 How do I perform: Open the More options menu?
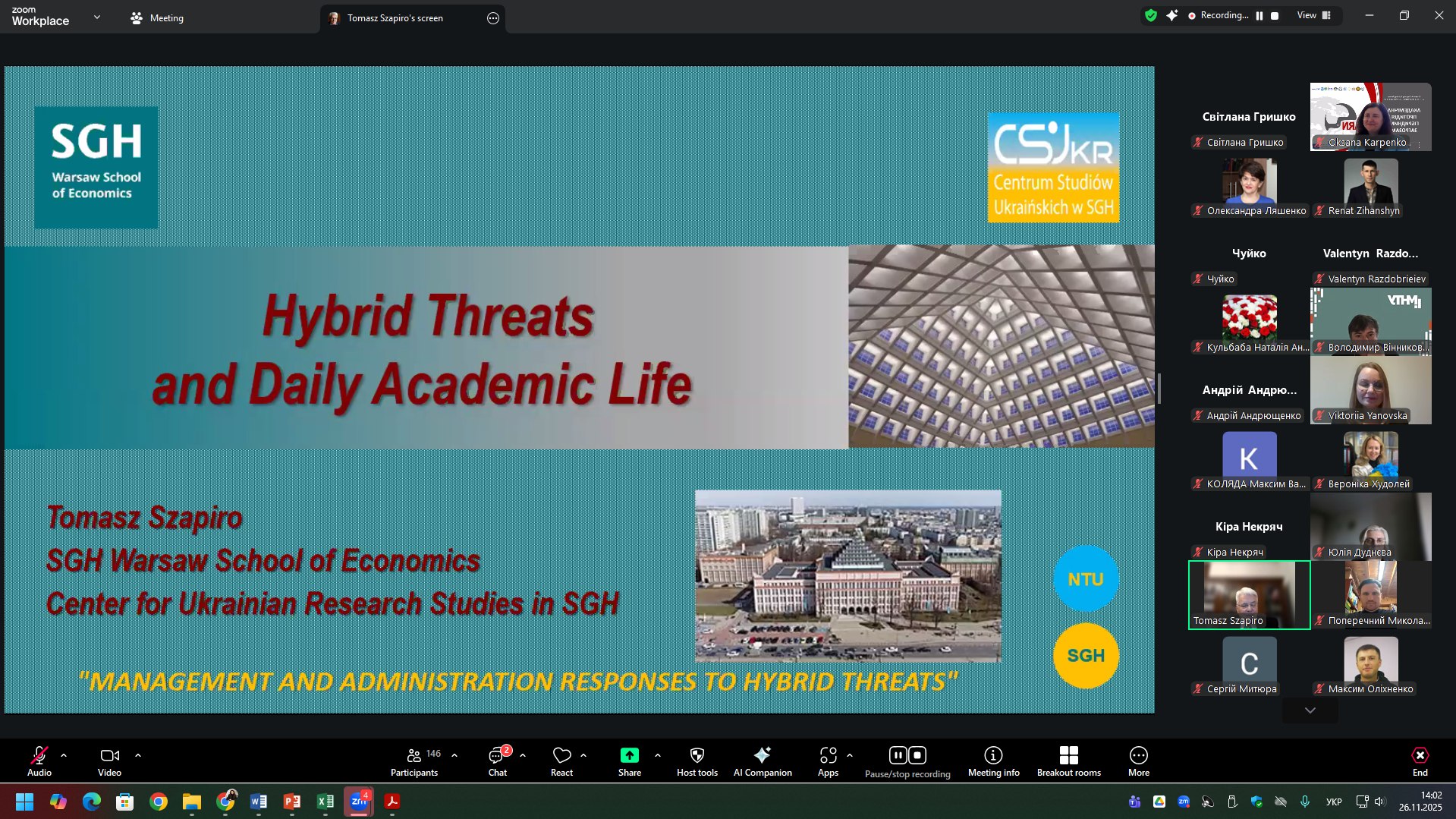pyautogui.click(x=1139, y=761)
